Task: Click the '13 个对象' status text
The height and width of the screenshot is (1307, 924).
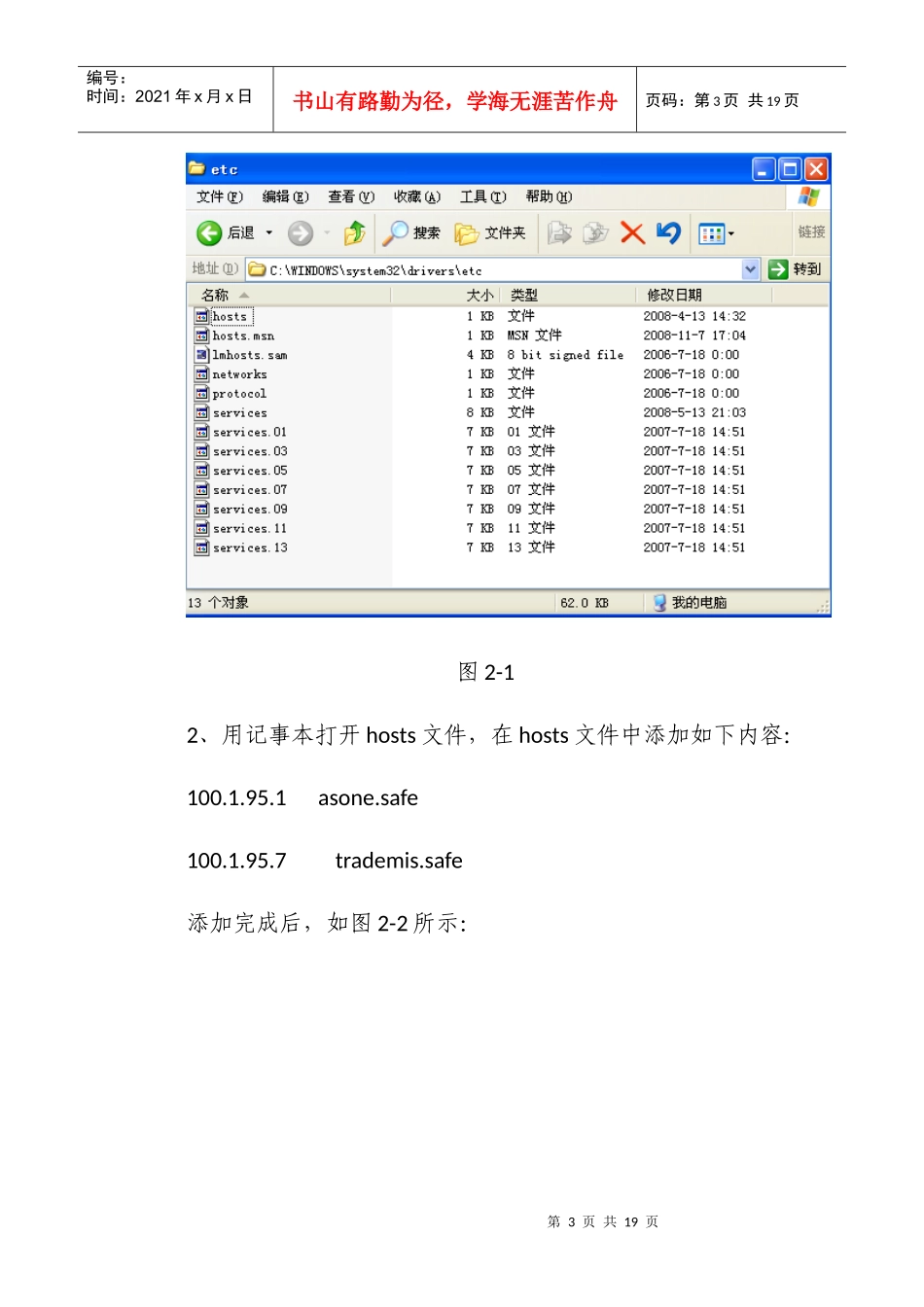Action: pyautogui.click(x=218, y=603)
